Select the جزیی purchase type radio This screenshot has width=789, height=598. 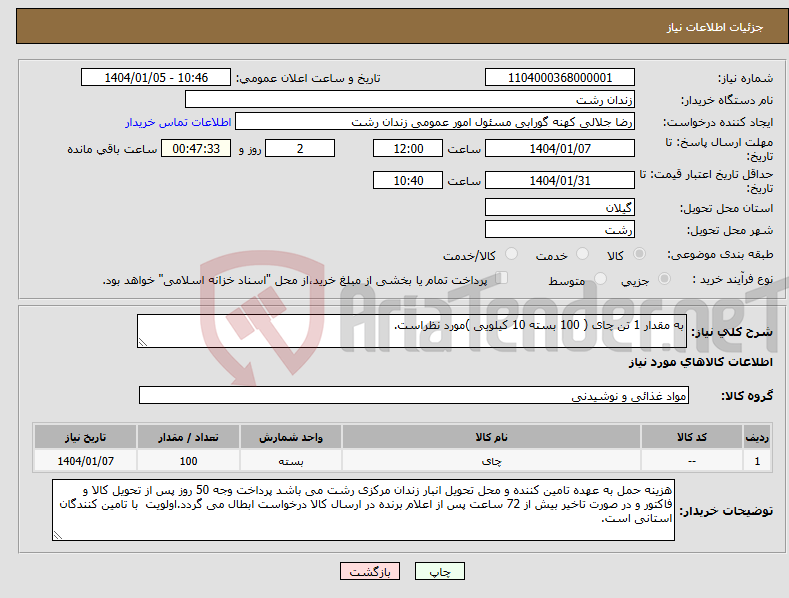(x=664, y=279)
